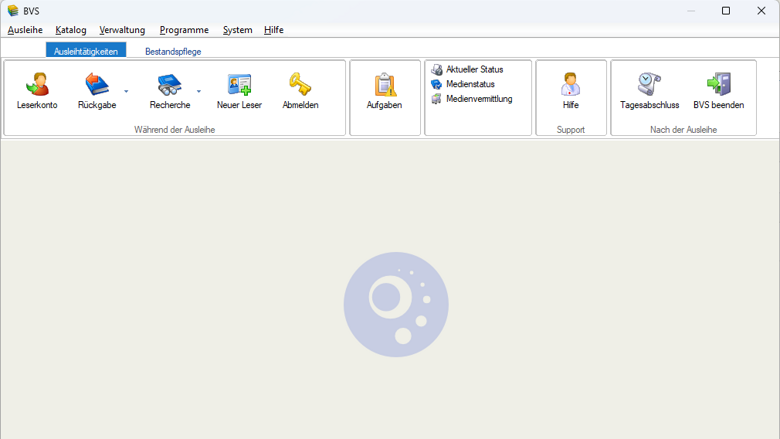Open the Ausleihe menu
The height and width of the screenshot is (439, 780).
(25, 30)
